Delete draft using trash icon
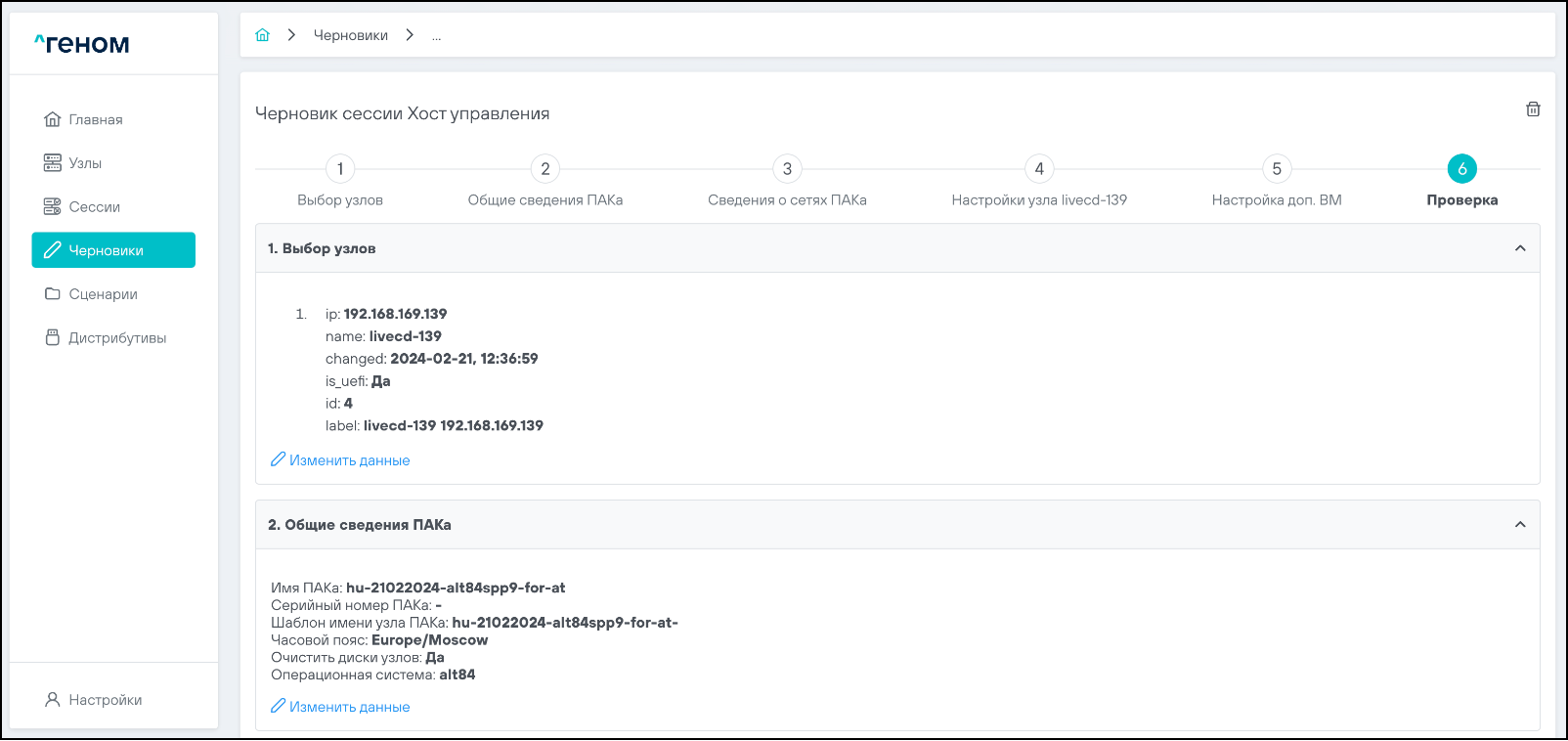 (1533, 109)
